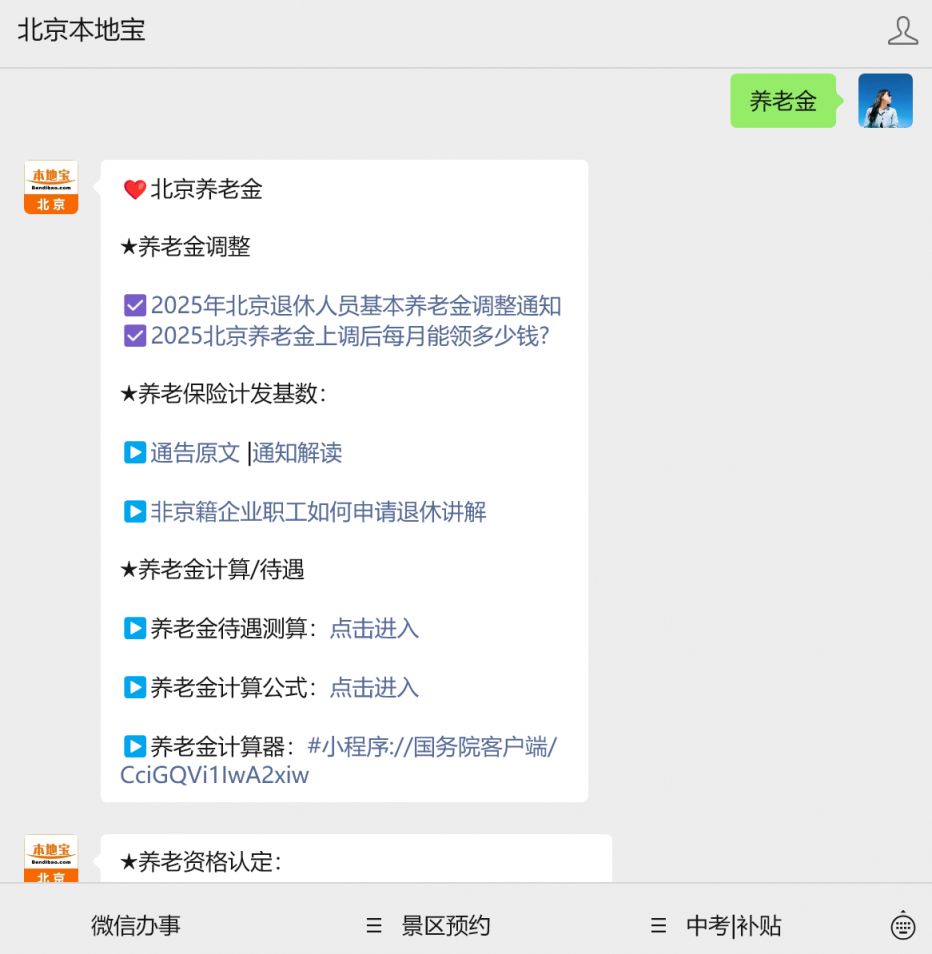
Task: Open the profile icon in the top-right corner
Action: pos(903,31)
